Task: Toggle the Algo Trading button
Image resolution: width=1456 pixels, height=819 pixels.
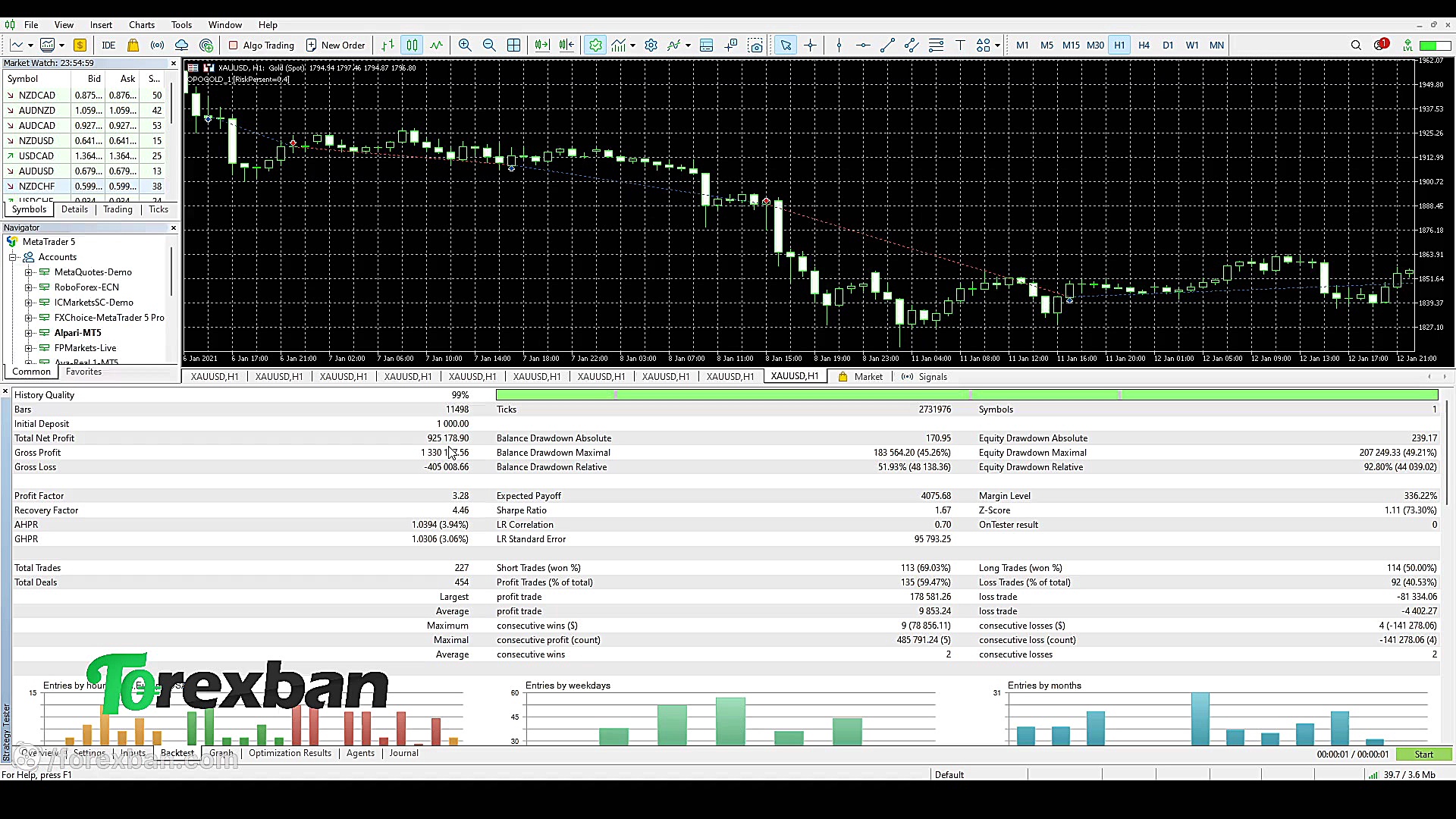Action: click(x=261, y=45)
